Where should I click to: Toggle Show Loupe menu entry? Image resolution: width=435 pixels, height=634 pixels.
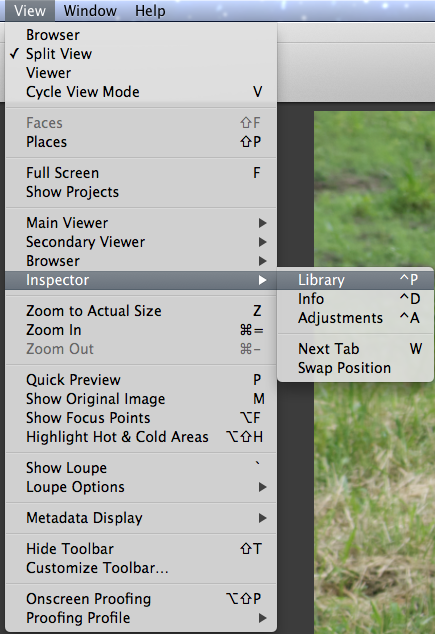click(141, 468)
